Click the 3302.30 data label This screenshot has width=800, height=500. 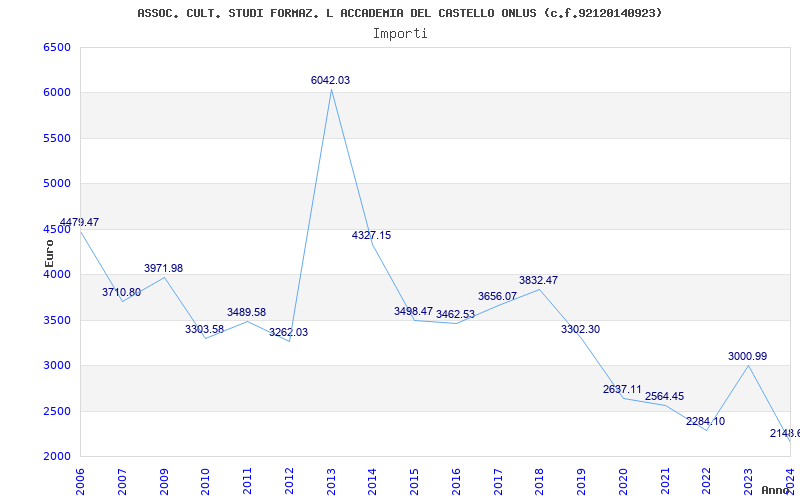[x=581, y=329]
